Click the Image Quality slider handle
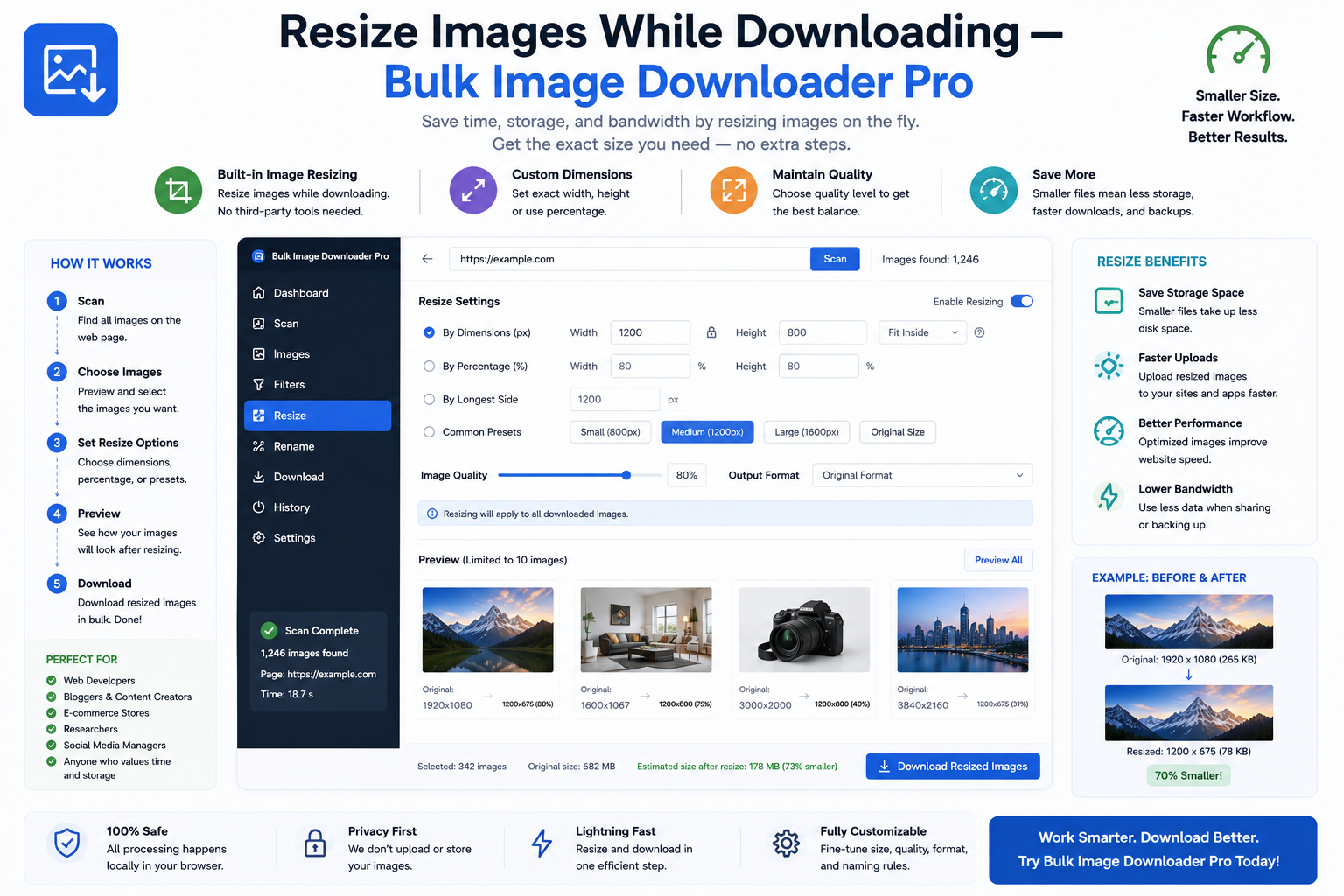 pyautogui.click(x=626, y=475)
